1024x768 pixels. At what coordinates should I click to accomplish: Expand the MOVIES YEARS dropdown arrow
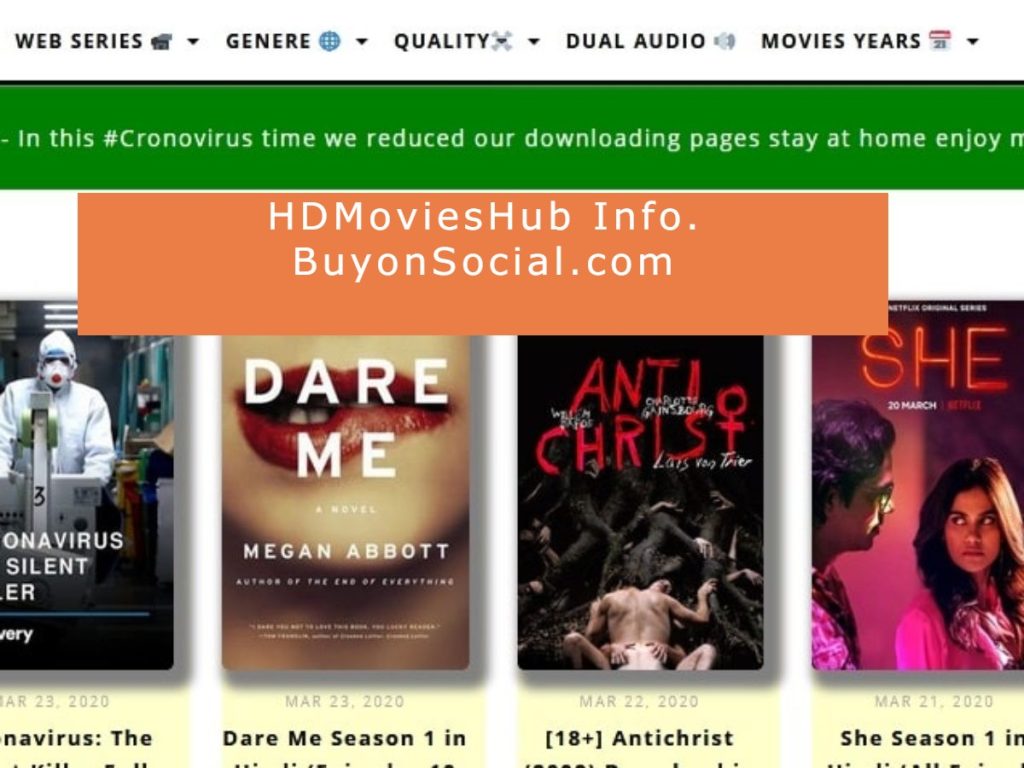(x=972, y=42)
